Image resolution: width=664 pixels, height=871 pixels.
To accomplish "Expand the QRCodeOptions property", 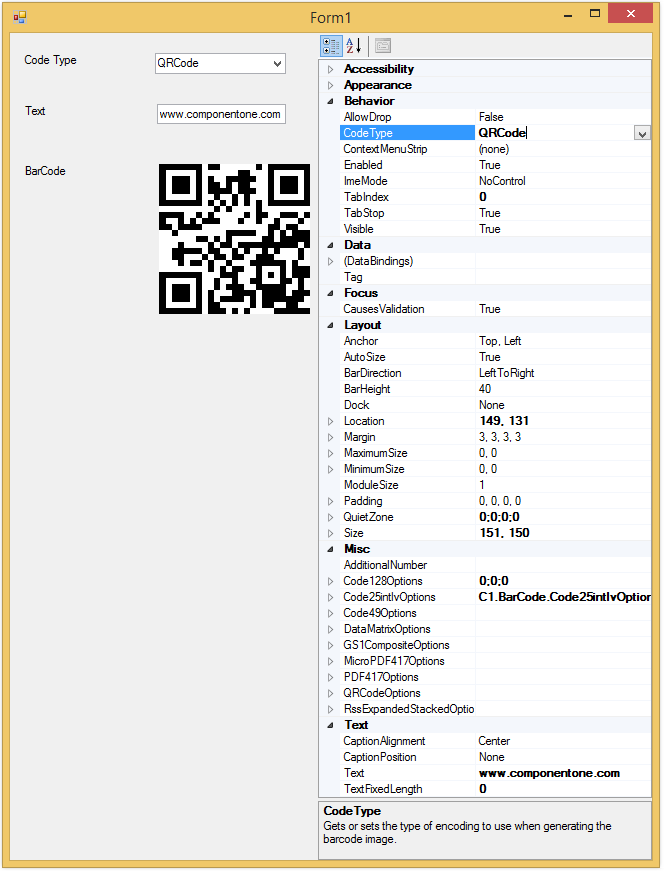I will coord(331,693).
